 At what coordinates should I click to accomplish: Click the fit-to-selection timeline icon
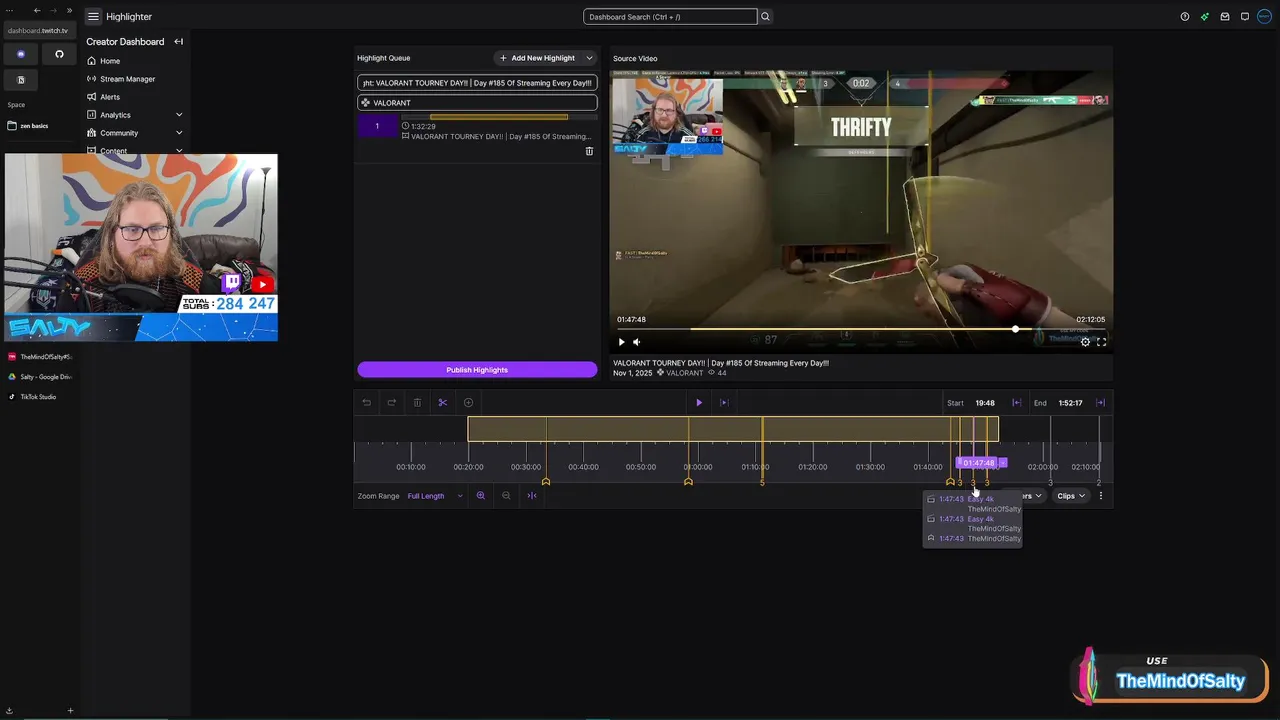532,496
